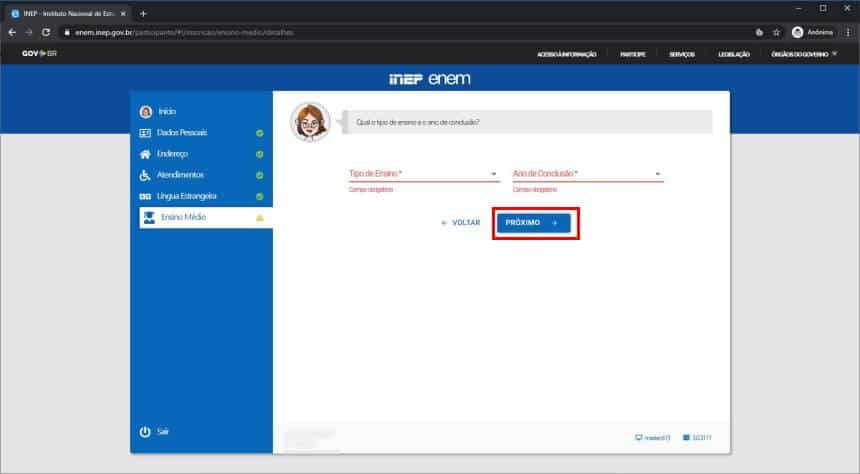Screen dimensions: 860x474
Task: Click the graduate icon for Ensino Médio
Action: pos(149,217)
